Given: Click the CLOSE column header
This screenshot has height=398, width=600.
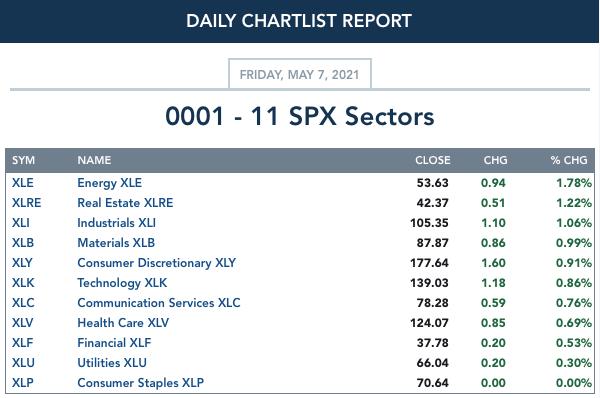Looking at the screenshot, I should click(x=433, y=160).
